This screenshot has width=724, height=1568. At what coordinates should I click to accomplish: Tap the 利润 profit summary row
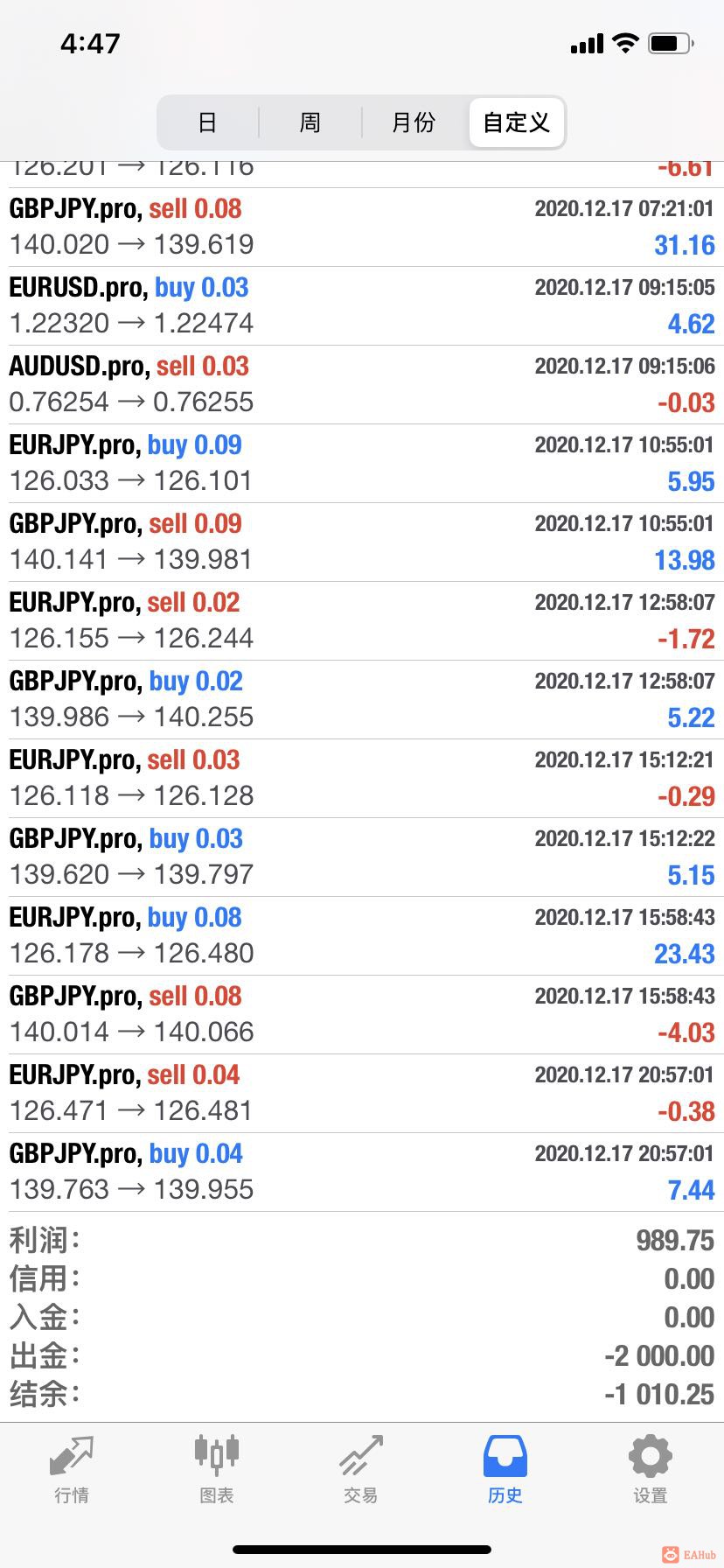(362, 1240)
